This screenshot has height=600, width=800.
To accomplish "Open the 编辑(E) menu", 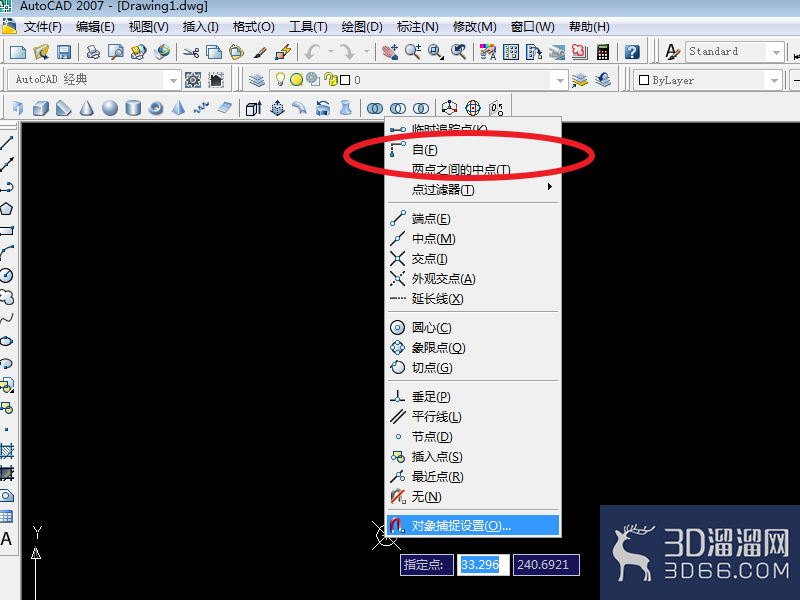I will click(x=95, y=27).
